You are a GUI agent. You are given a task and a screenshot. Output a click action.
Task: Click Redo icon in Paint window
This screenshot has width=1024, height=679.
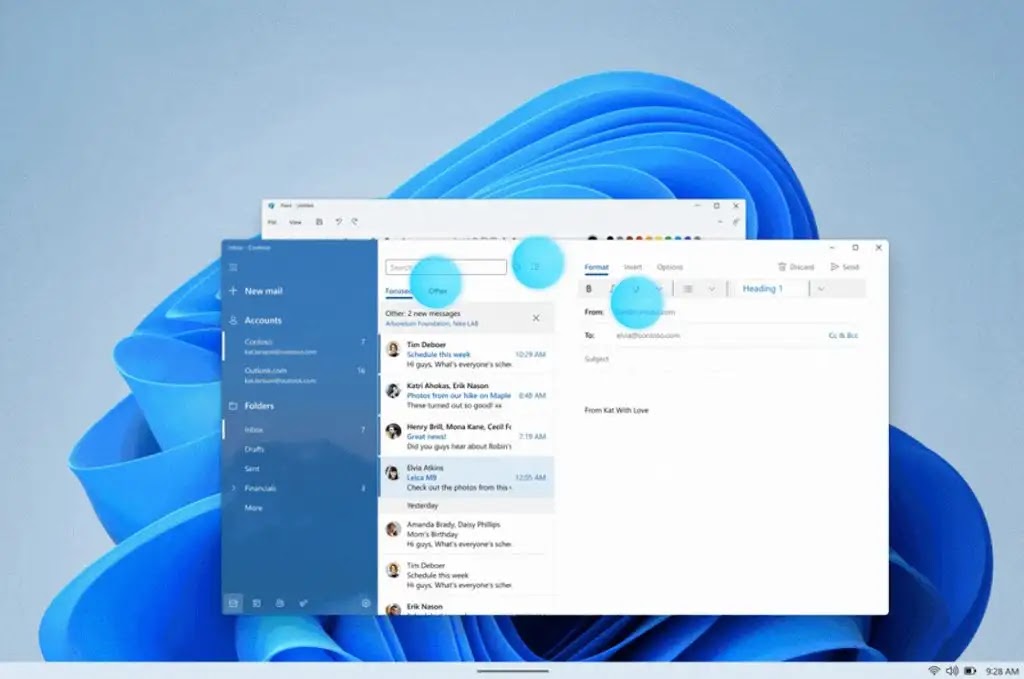pyautogui.click(x=355, y=222)
